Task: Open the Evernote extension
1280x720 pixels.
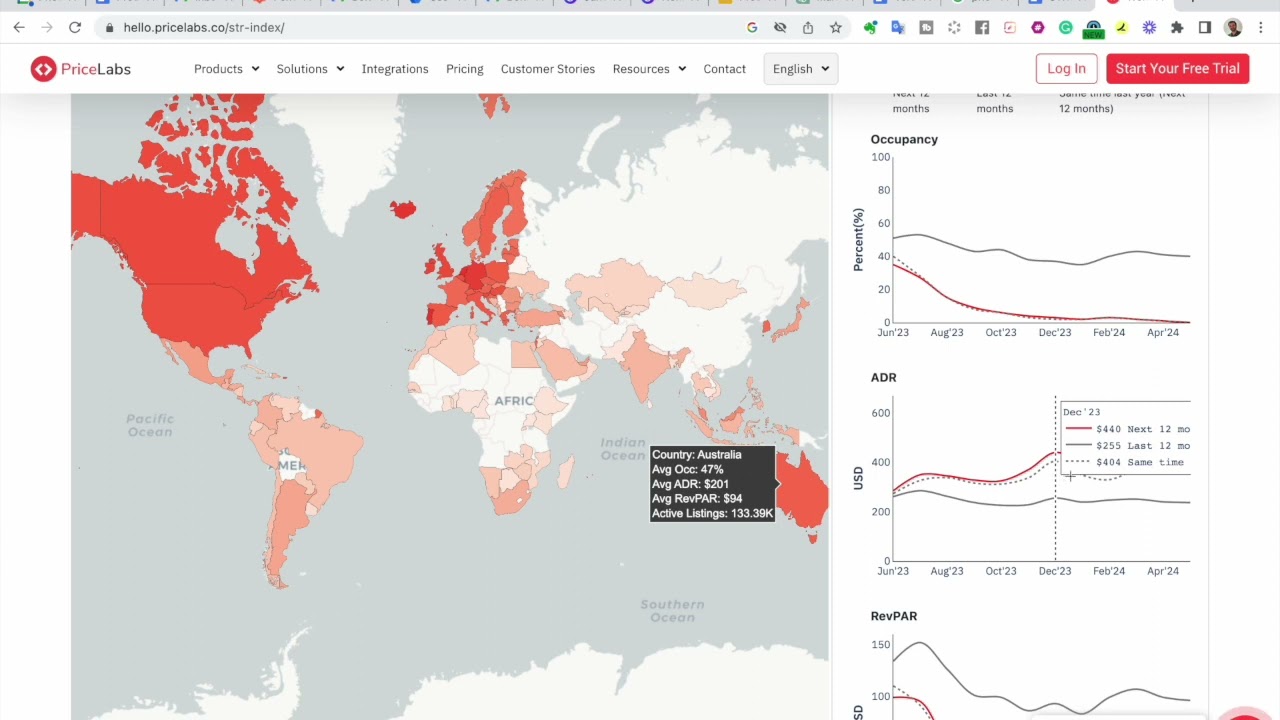Action: [x=870, y=27]
